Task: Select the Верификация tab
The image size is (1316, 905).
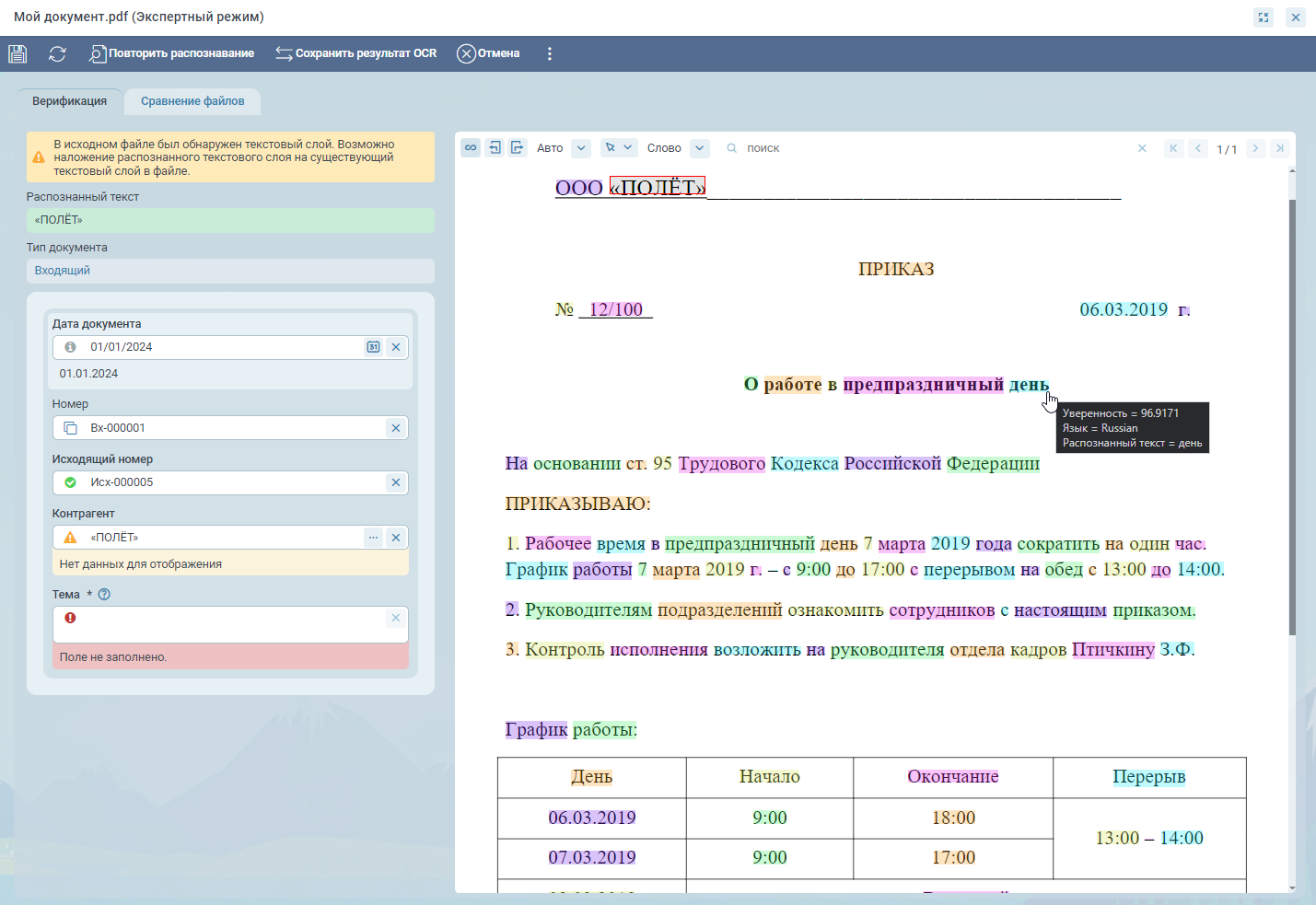Action: coord(69,101)
